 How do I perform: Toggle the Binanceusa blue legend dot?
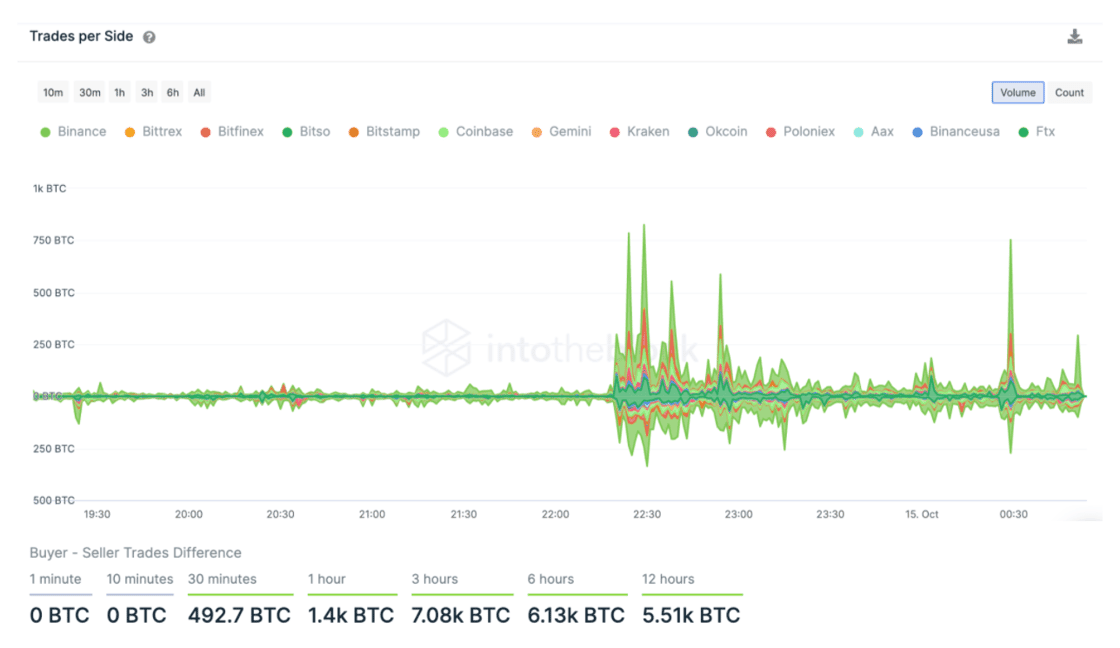click(917, 132)
